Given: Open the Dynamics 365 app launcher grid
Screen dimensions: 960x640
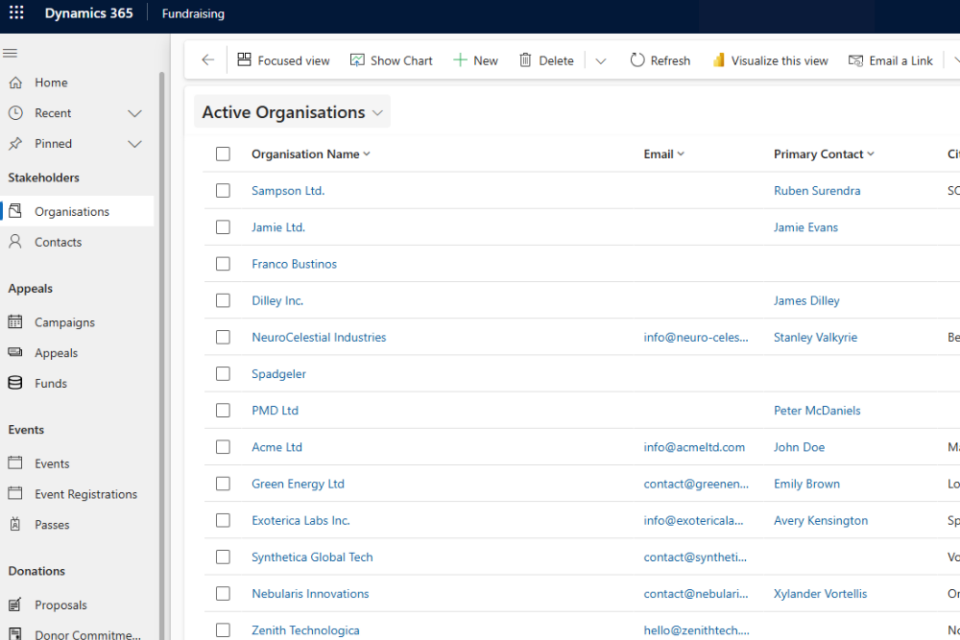Looking at the screenshot, I should point(16,14).
